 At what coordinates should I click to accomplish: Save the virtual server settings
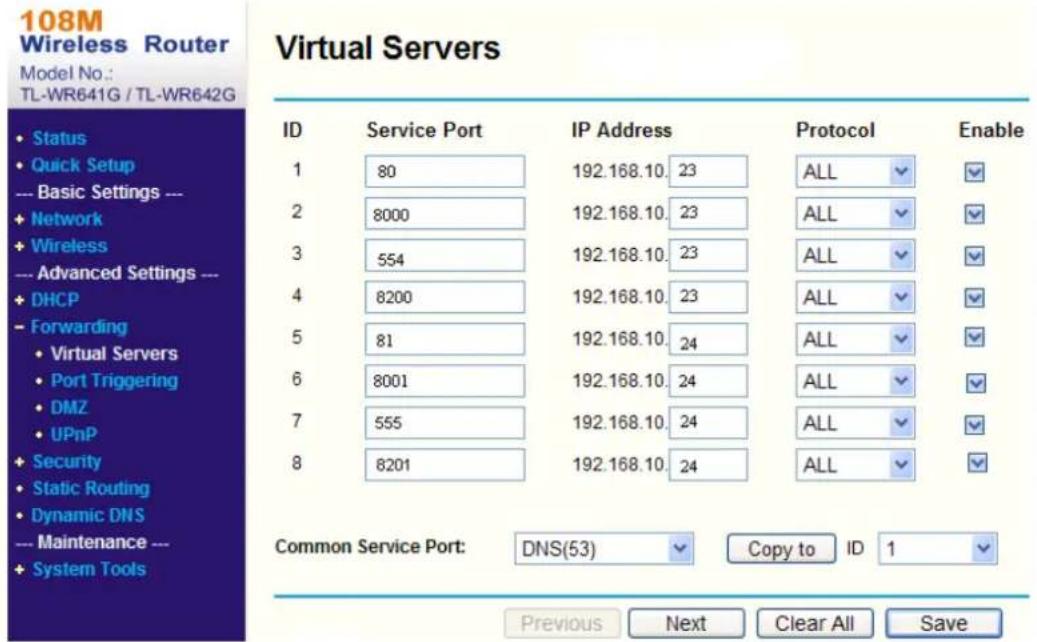coord(943,623)
